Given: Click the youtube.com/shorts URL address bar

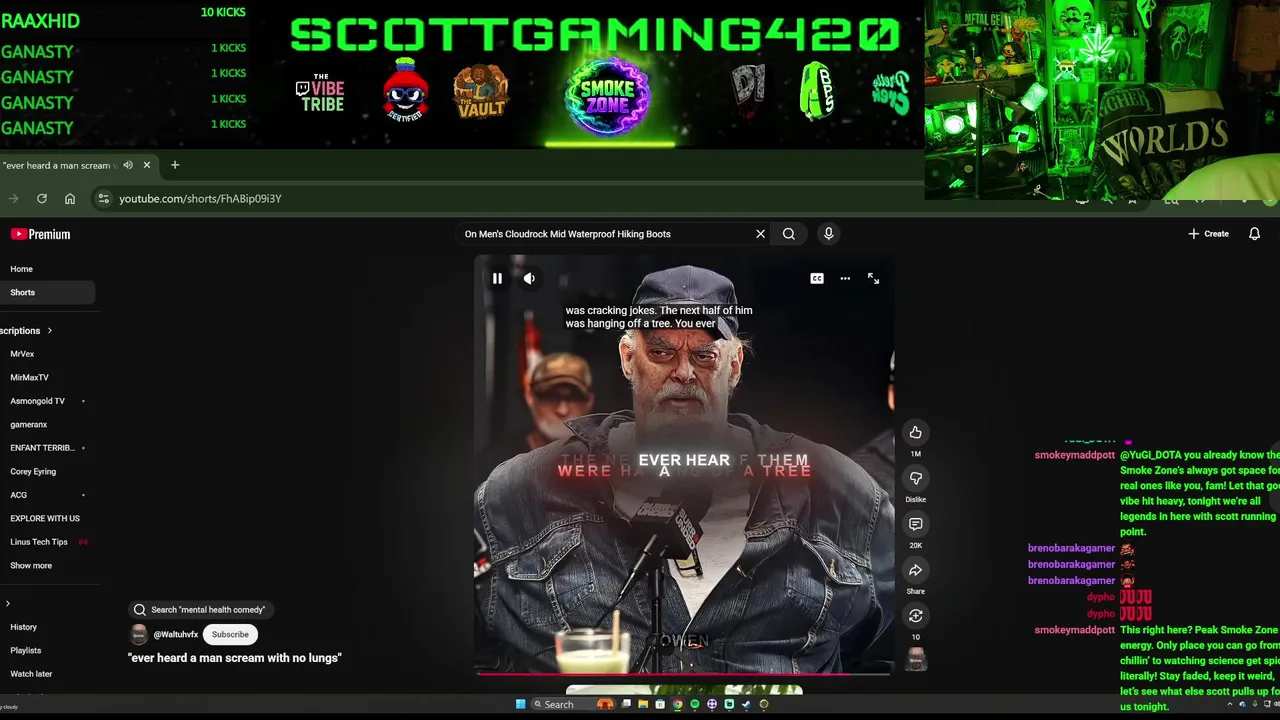Looking at the screenshot, I should point(200,199).
